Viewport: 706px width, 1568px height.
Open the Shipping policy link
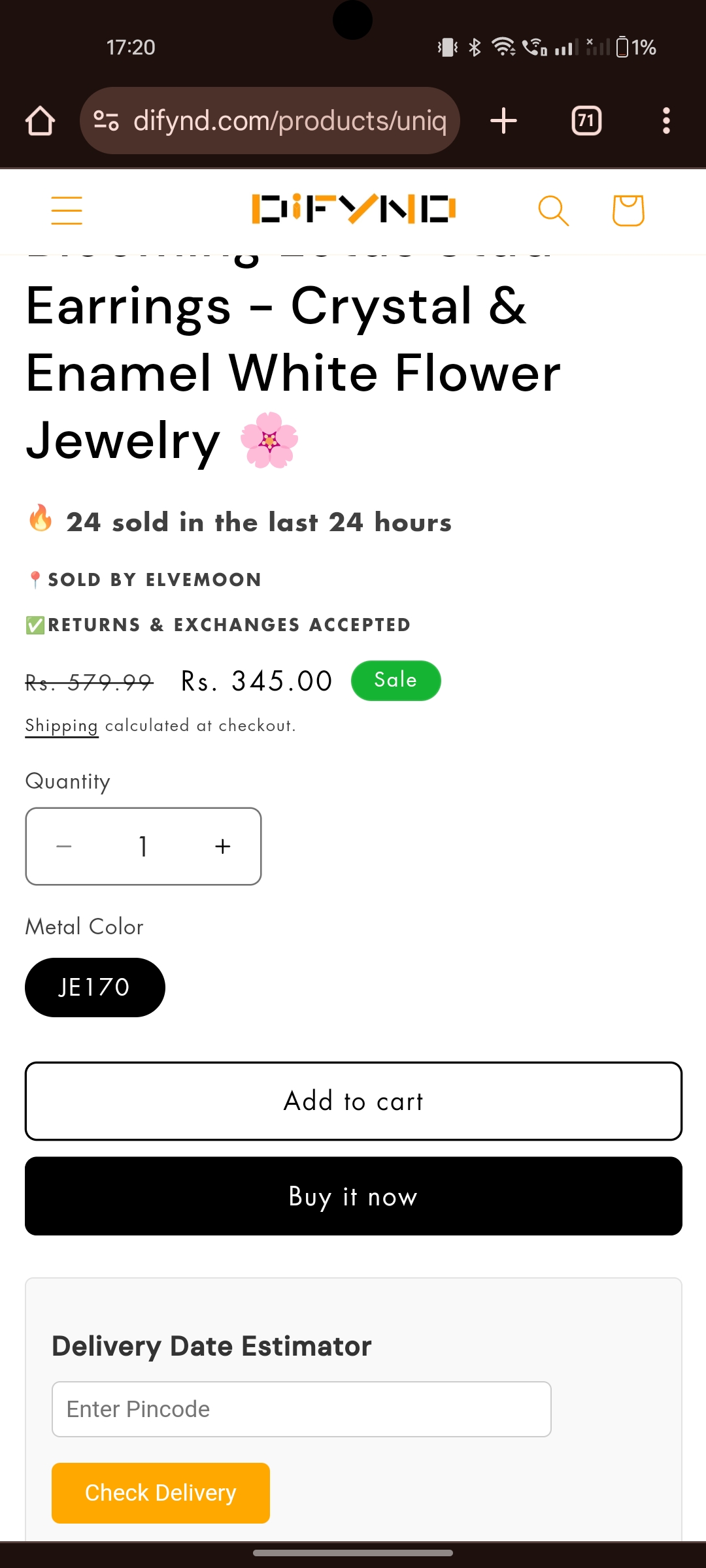[x=61, y=726]
